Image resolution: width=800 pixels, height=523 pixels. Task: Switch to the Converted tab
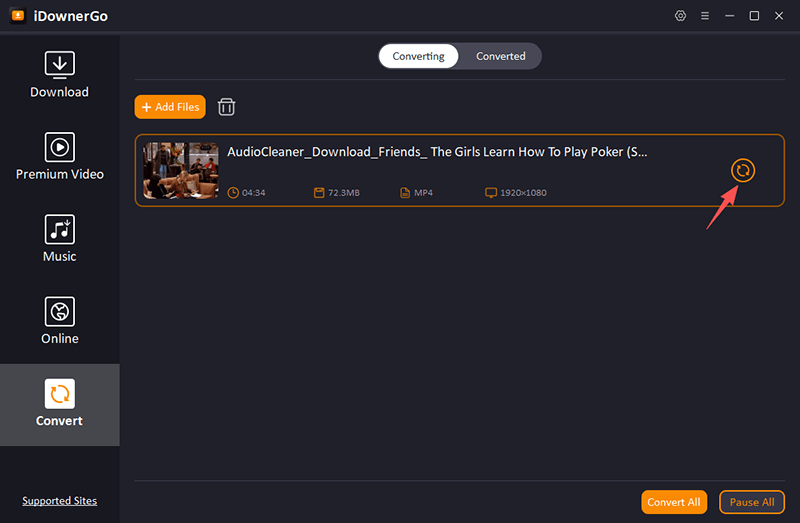pos(500,56)
